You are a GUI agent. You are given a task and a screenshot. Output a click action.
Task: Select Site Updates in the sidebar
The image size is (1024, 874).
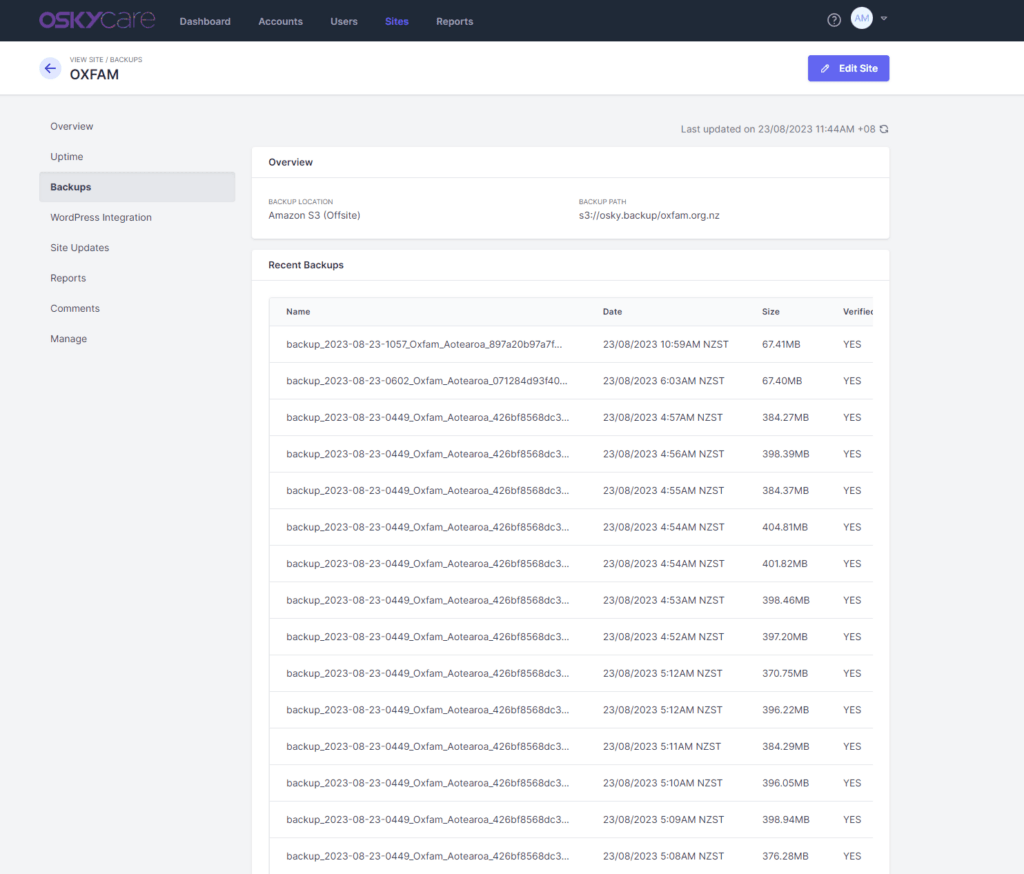point(80,248)
